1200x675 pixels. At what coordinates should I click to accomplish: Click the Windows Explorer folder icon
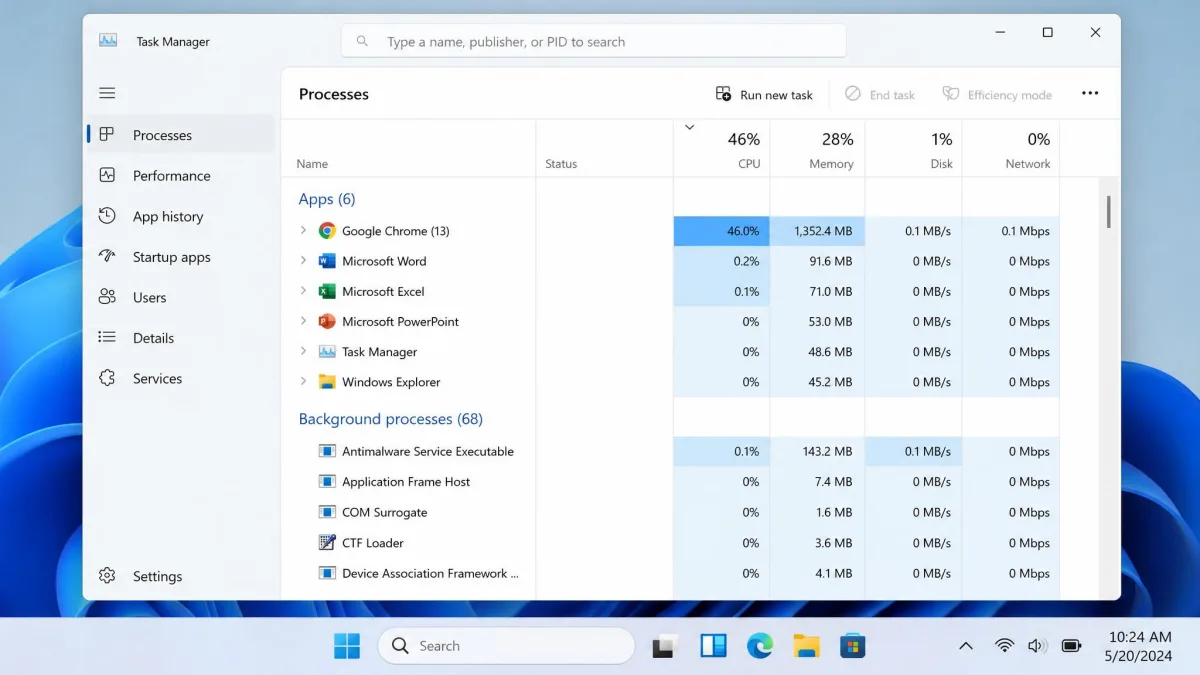pos(326,382)
